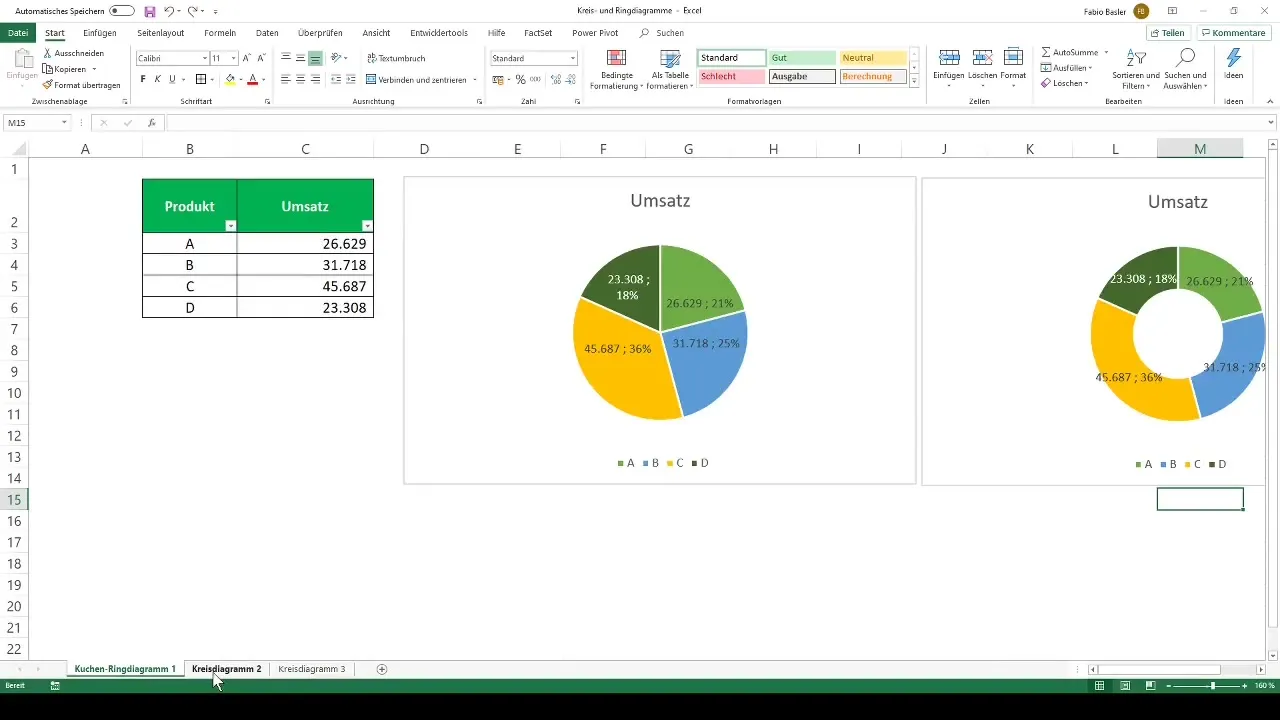Open the text orientation options
The height and width of the screenshot is (720, 1280).
tap(338, 58)
